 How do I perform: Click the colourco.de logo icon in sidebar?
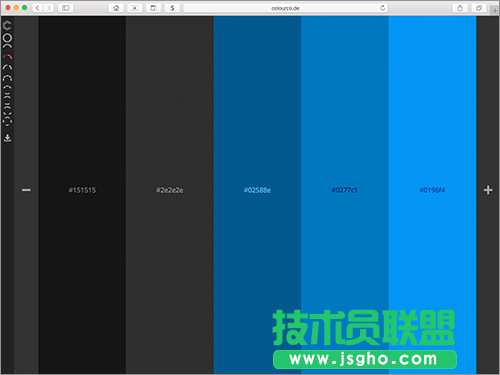coord(7,25)
